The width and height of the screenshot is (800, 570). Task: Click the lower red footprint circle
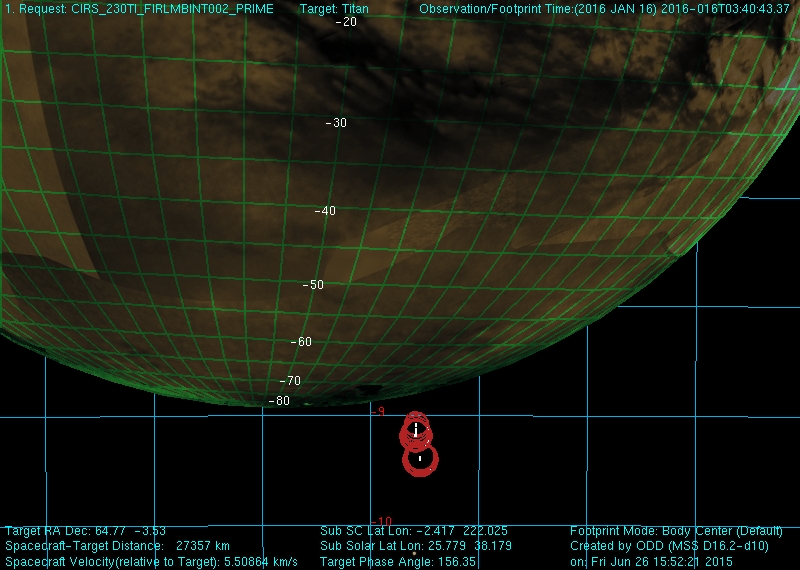coord(420,460)
